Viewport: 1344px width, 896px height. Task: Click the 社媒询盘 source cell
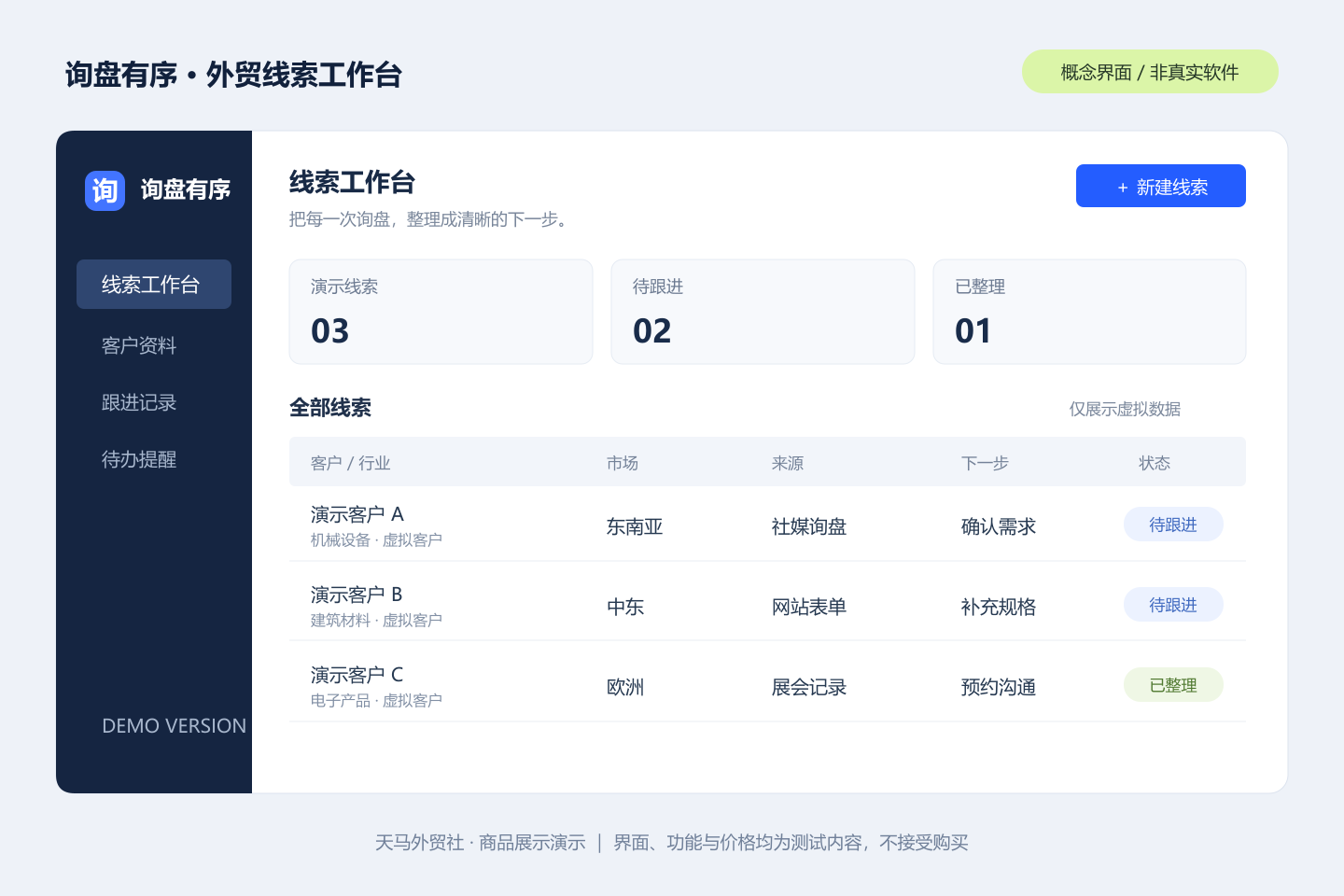pos(809,526)
